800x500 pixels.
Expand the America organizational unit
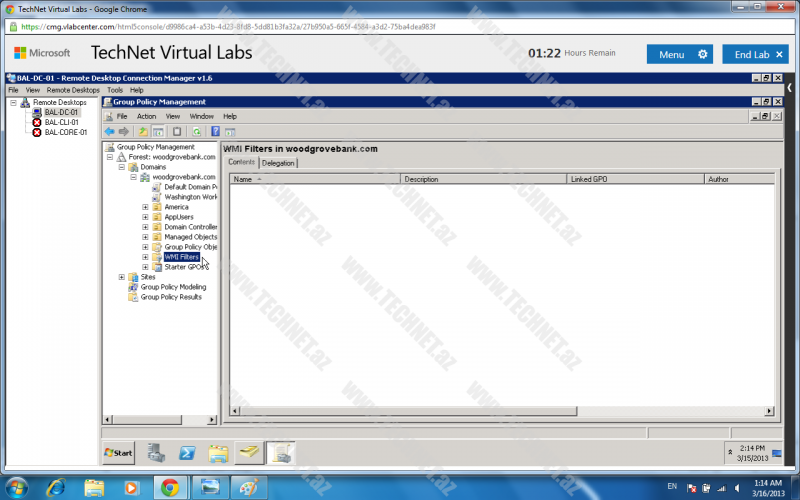point(145,207)
